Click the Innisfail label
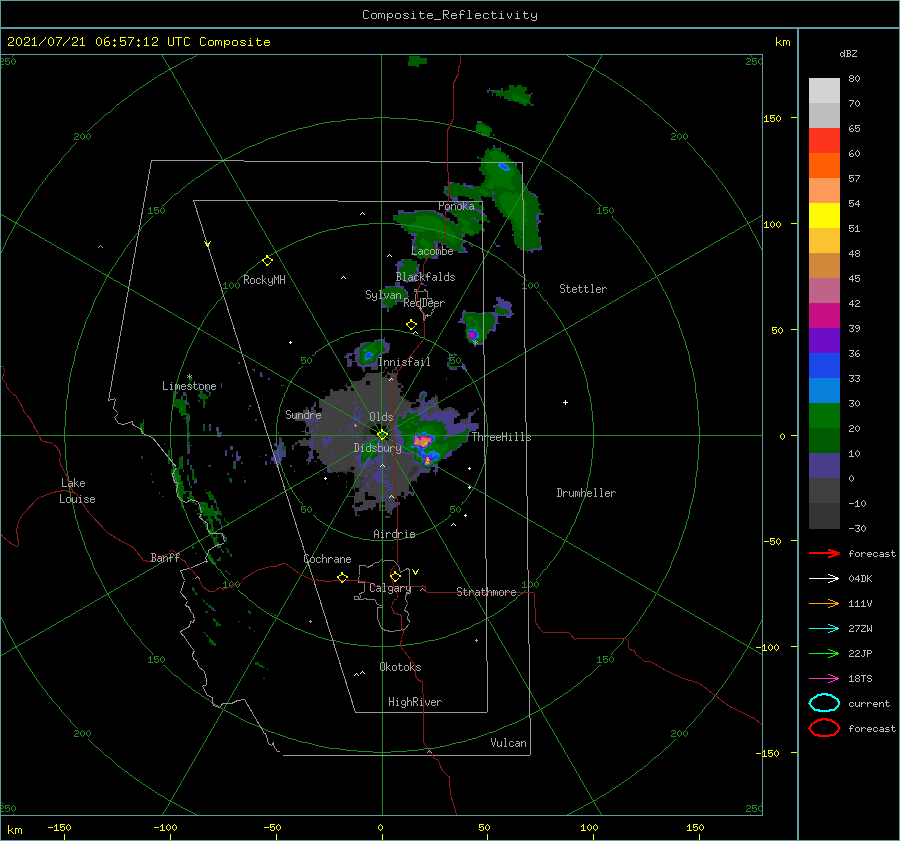The width and height of the screenshot is (900, 841). [x=404, y=362]
